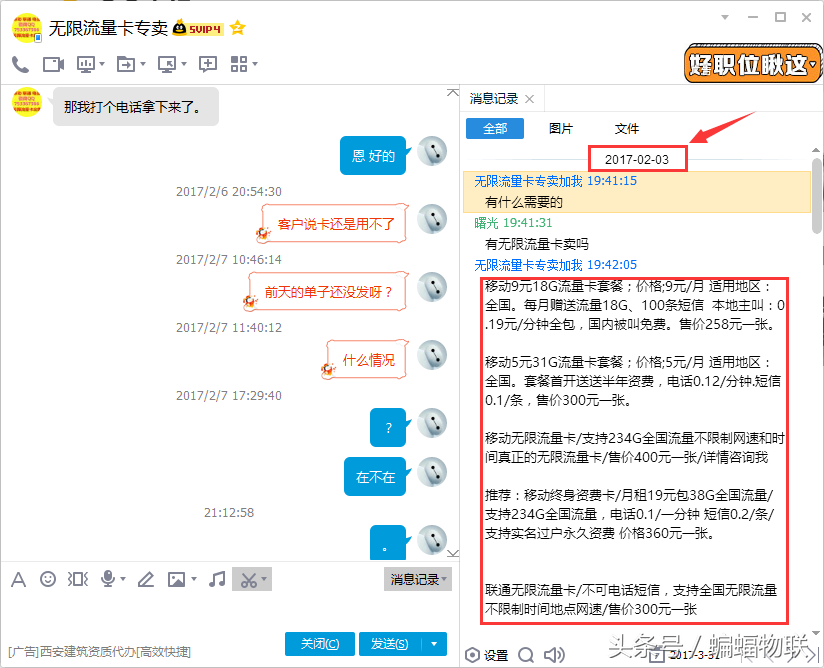Image resolution: width=824 pixels, height=668 pixels.
Task: Expand the send image dropdown
Action: click(x=194, y=578)
